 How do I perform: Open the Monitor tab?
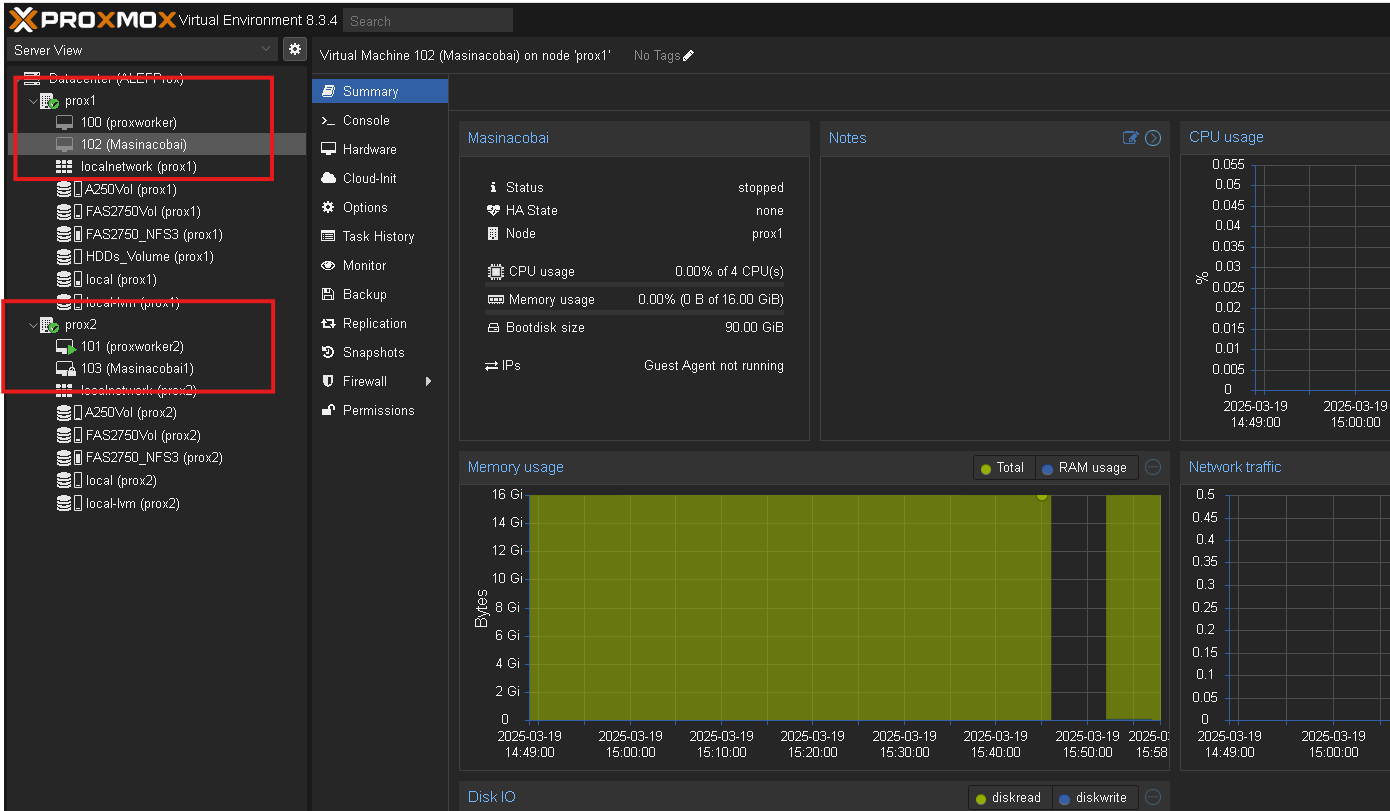[x=380, y=265]
